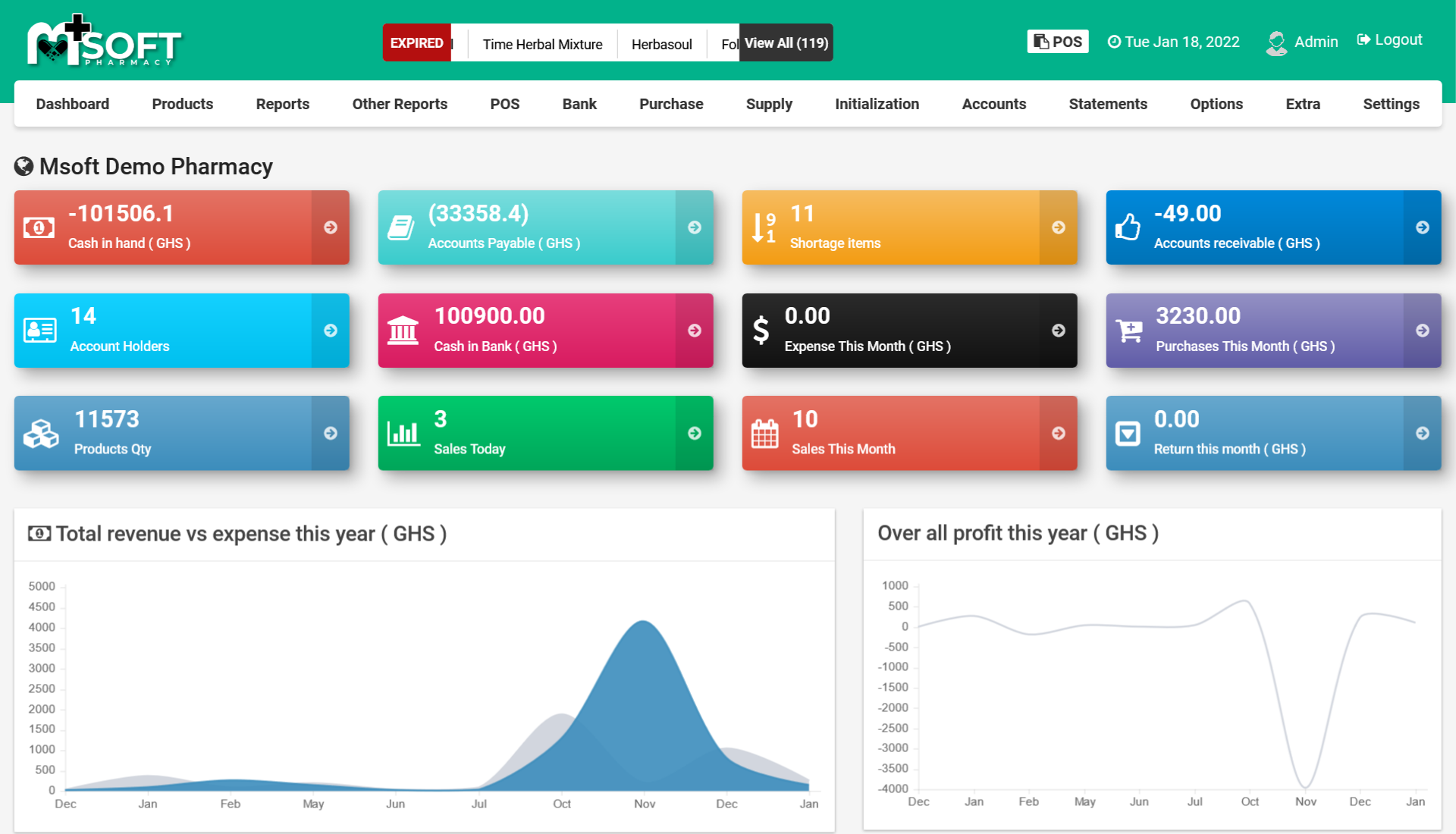Open Products Qty arrow icon
Screen dimensions: 1456x834
pyautogui.click(x=331, y=433)
